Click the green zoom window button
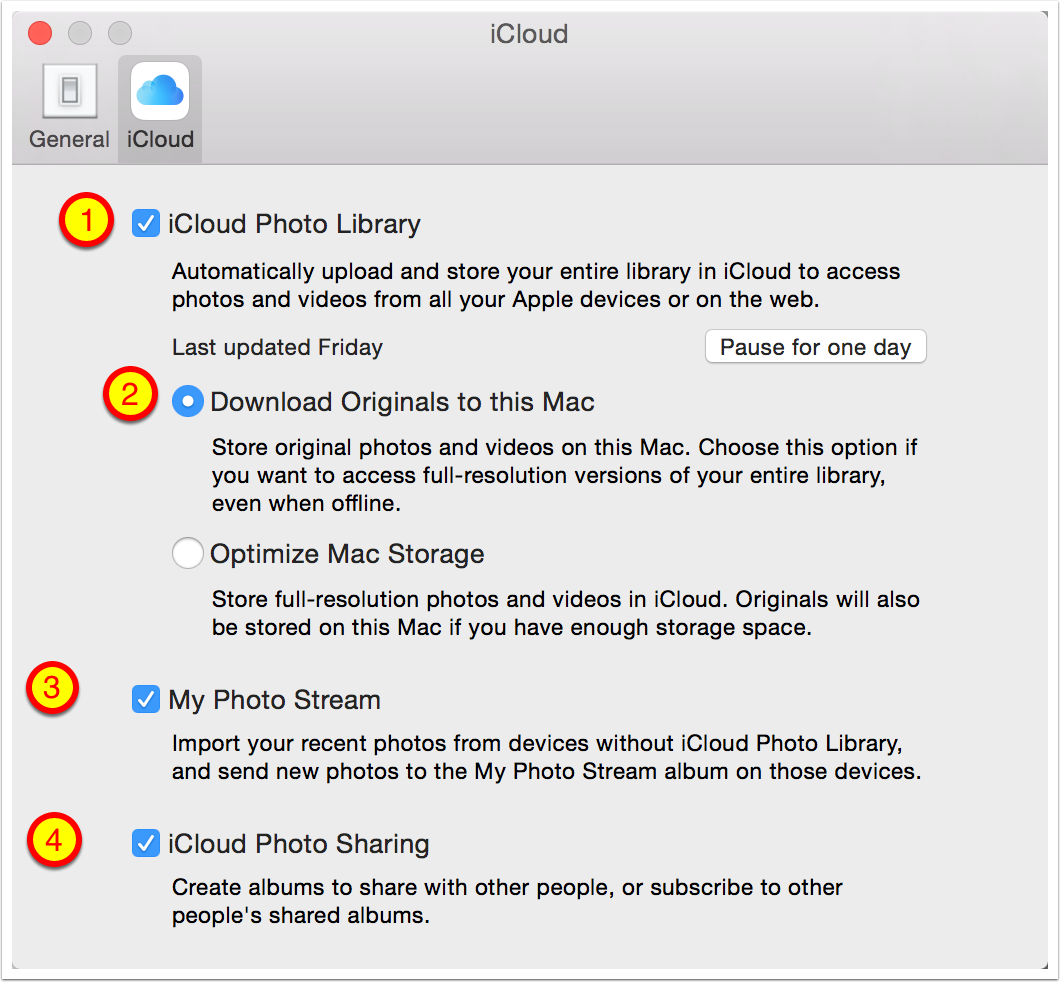Image resolution: width=1060 pixels, height=982 pixels. click(x=120, y=34)
